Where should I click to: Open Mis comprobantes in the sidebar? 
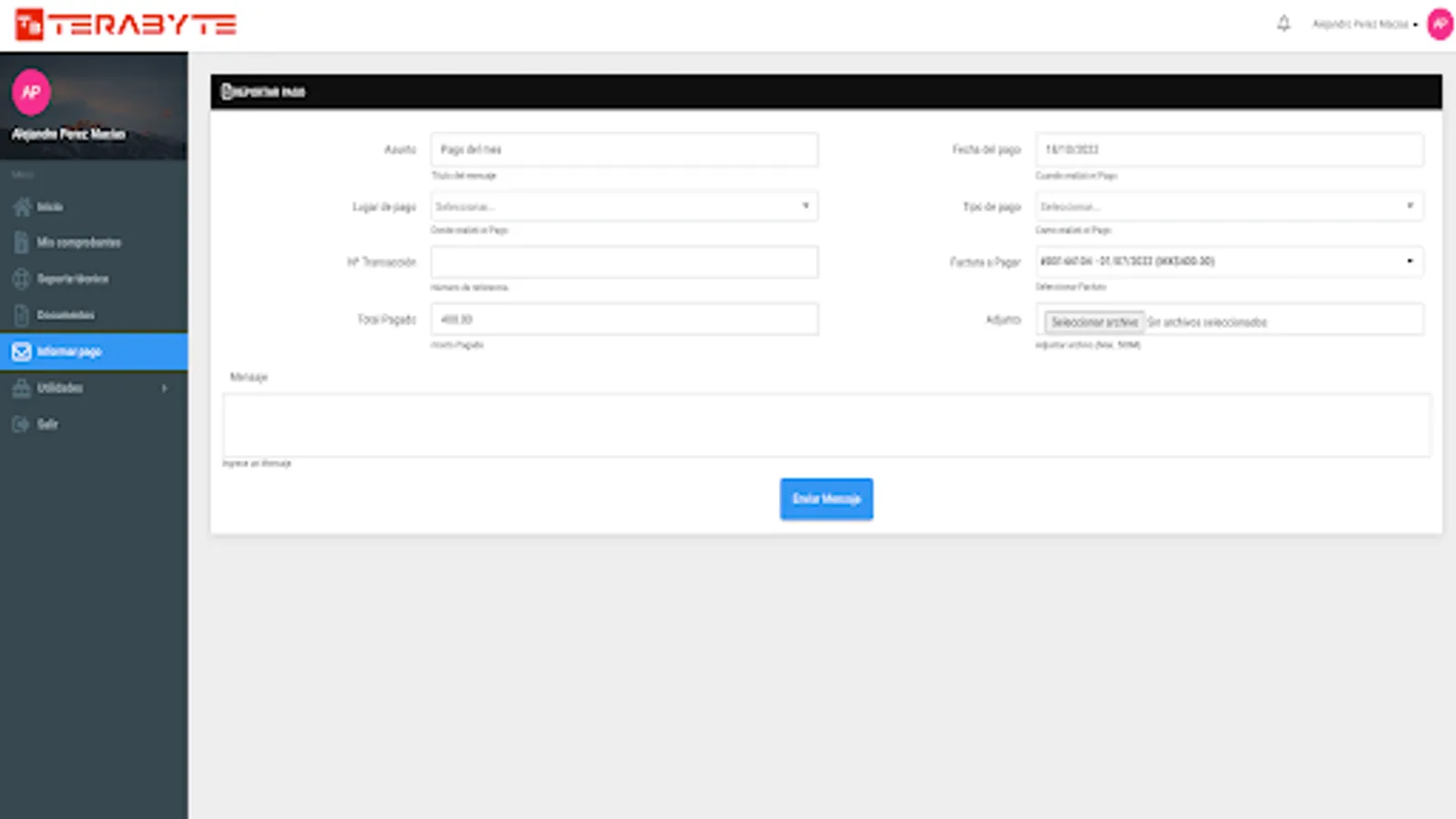click(79, 243)
